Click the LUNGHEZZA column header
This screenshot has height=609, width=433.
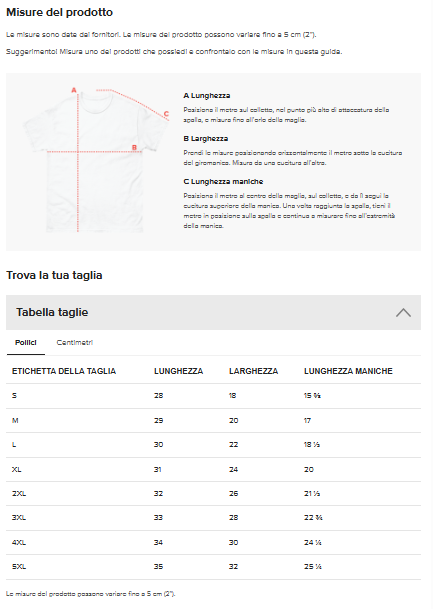(x=178, y=371)
